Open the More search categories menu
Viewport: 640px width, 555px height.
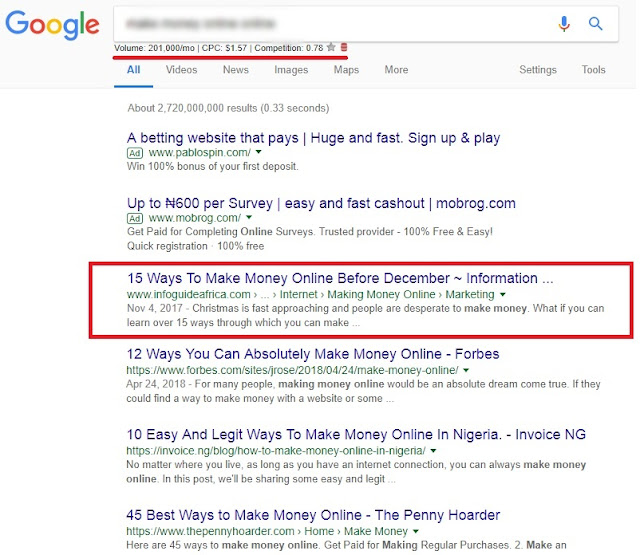coord(396,70)
